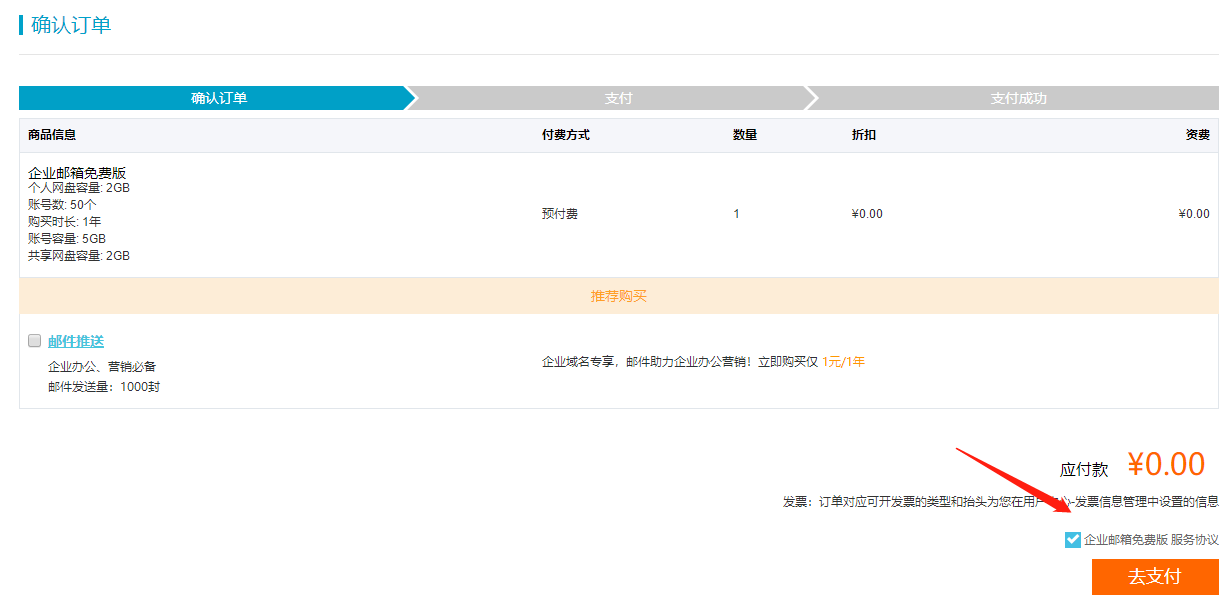
Task: Open the 邮件推送 link
Action: click(x=76, y=341)
